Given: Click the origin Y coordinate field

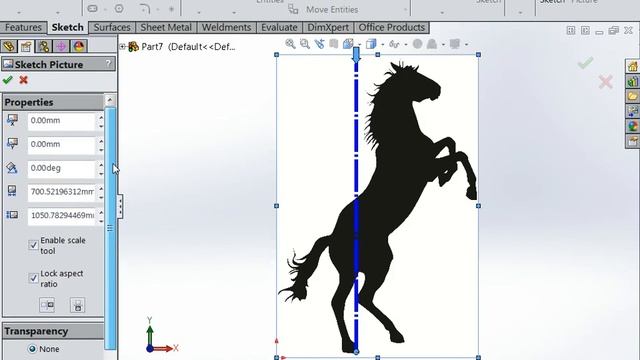Looking at the screenshot, I should (61, 144).
